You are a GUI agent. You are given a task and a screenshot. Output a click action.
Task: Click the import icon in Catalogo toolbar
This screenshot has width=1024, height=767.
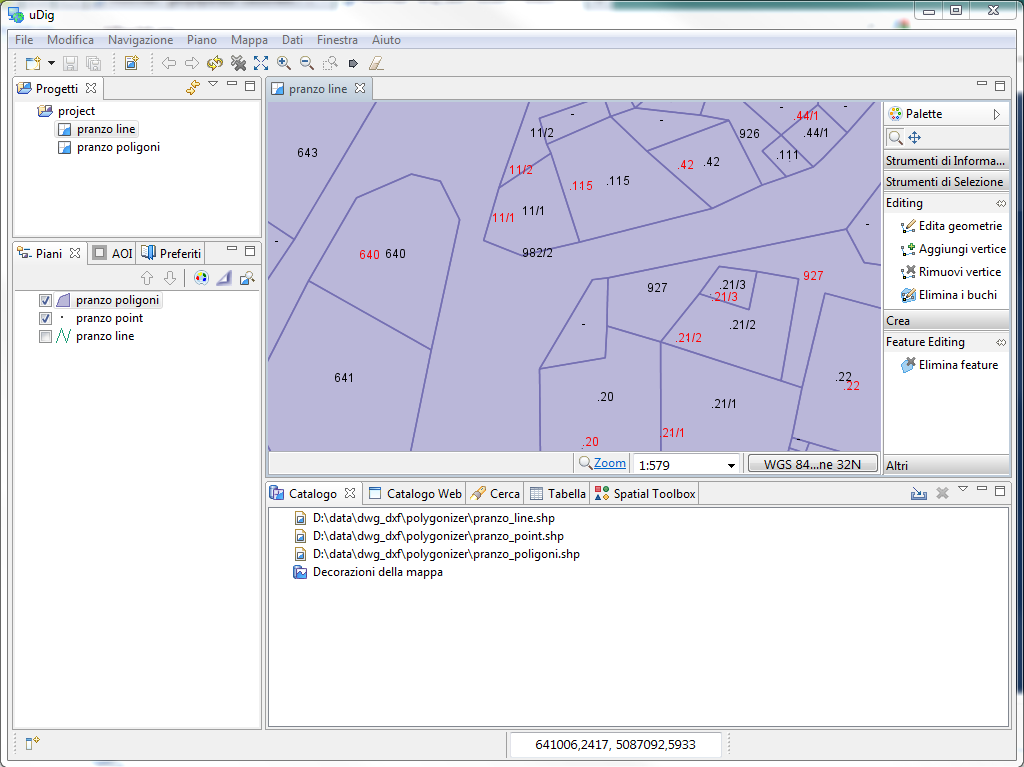click(x=919, y=493)
